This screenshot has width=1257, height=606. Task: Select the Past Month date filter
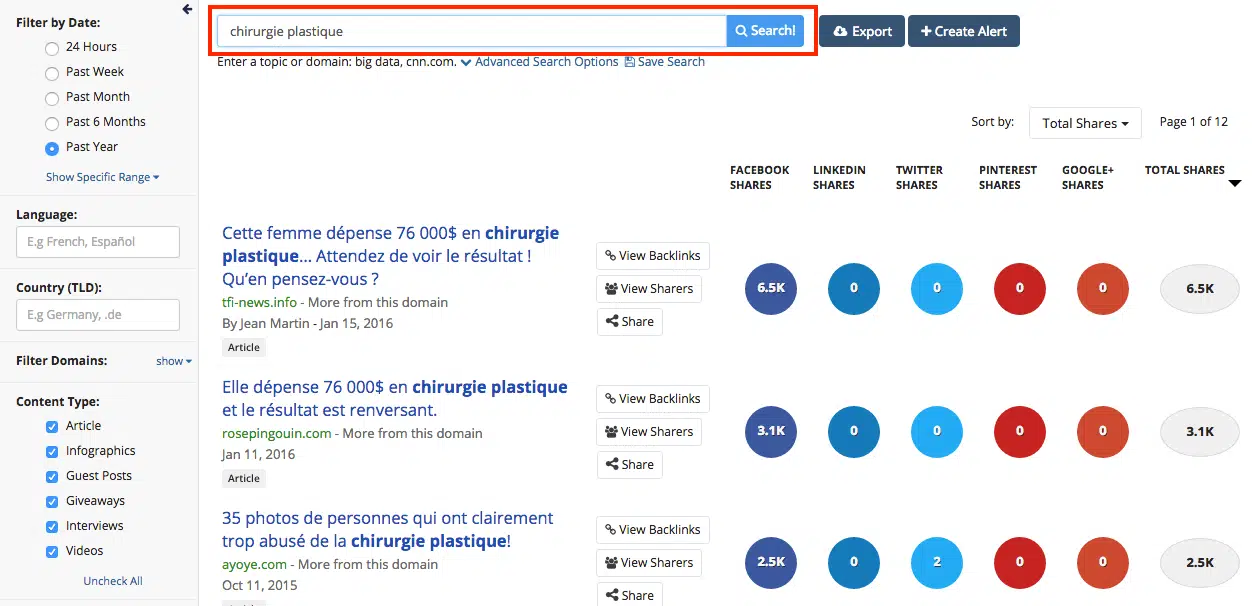[x=52, y=98]
